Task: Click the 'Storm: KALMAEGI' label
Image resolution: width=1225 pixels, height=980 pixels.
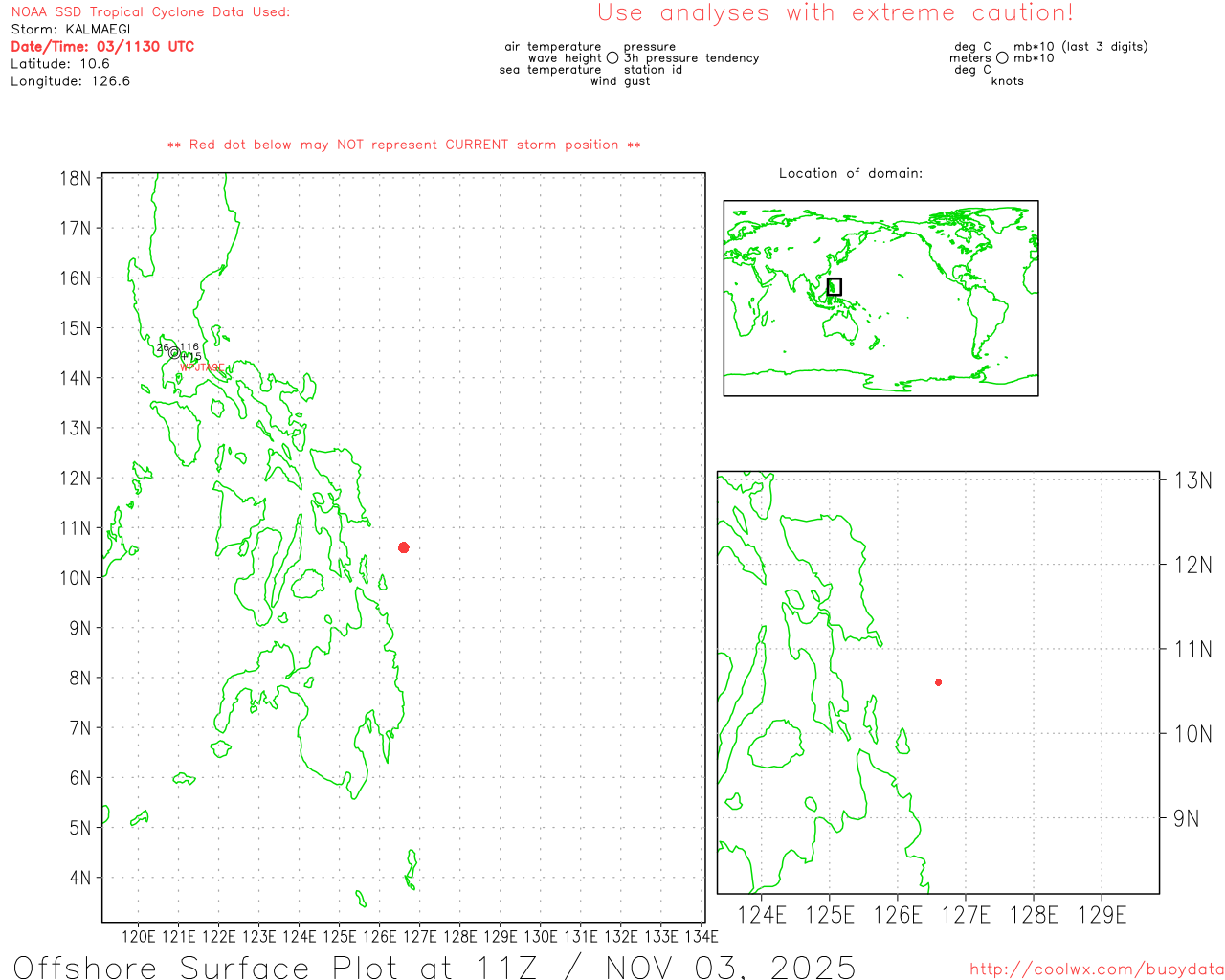Action: [71, 30]
